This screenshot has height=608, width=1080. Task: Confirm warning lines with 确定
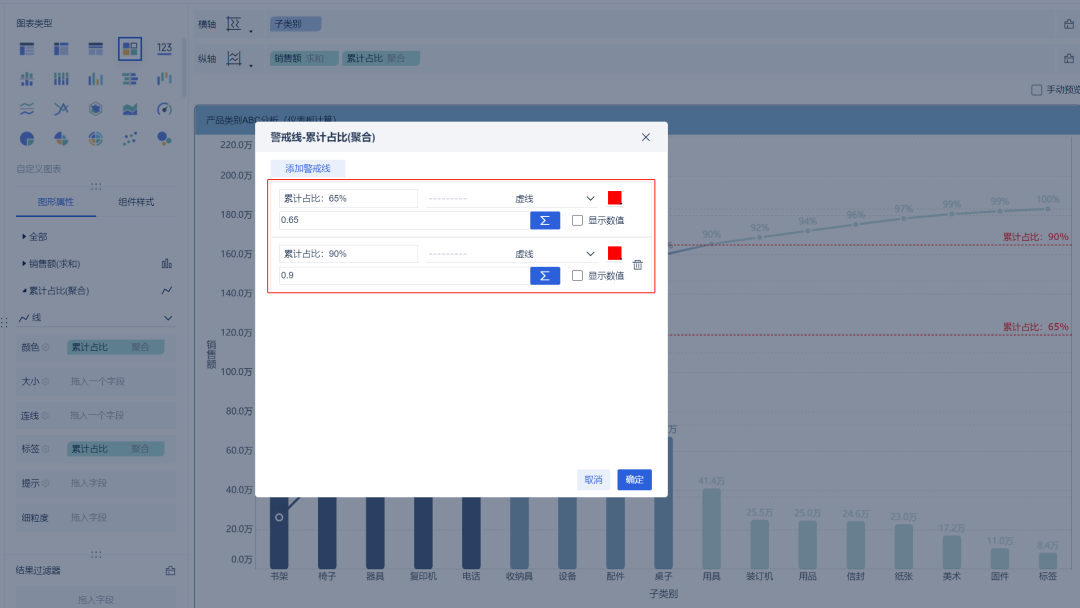click(x=634, y=480)
